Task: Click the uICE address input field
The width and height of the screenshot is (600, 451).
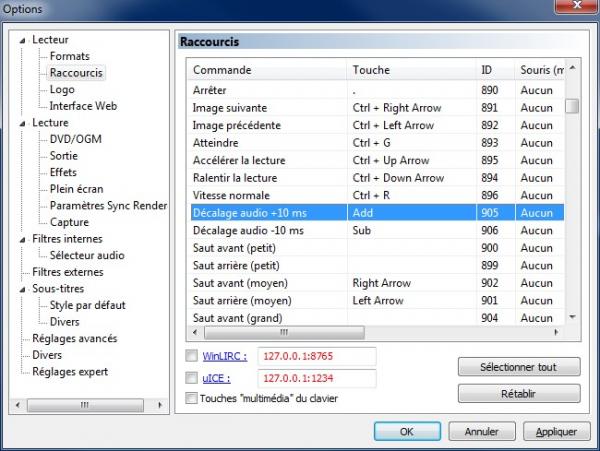Action: 315,378
